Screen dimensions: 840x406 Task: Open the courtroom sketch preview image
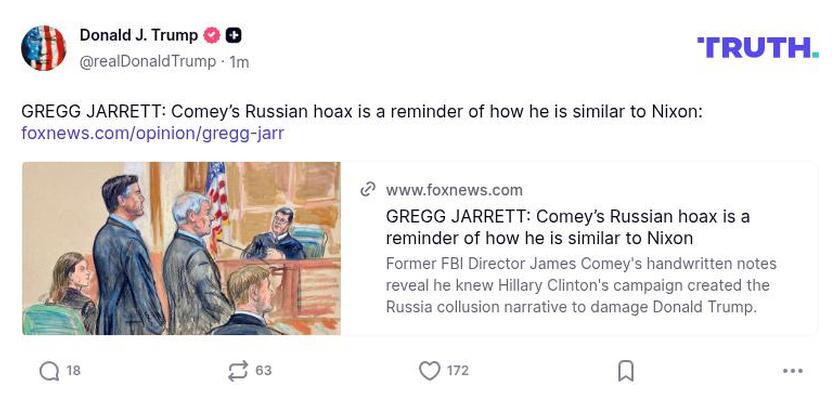click(181, 248)
